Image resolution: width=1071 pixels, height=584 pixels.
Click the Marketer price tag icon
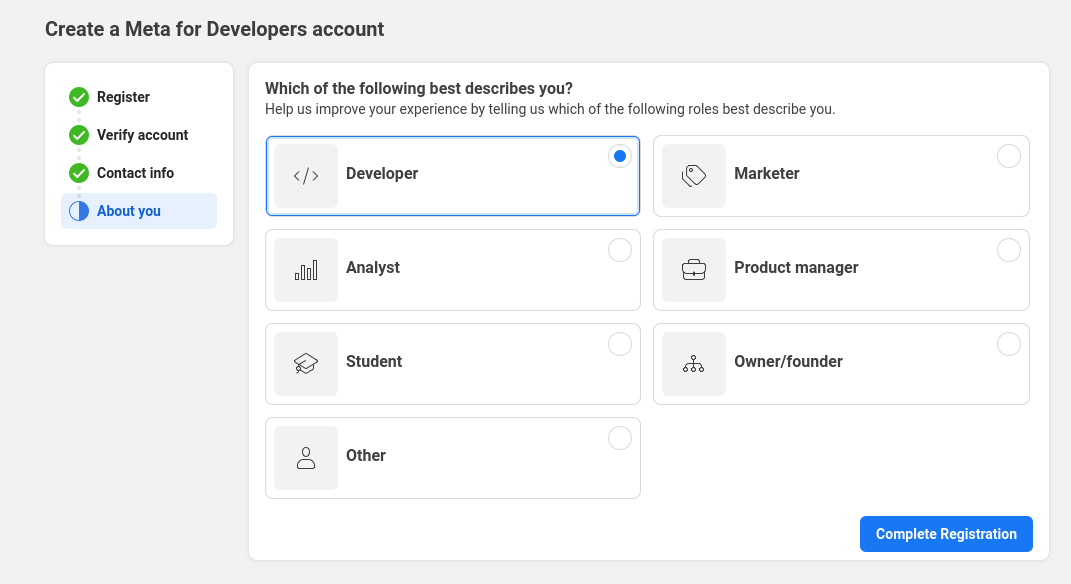coord(694,176)
